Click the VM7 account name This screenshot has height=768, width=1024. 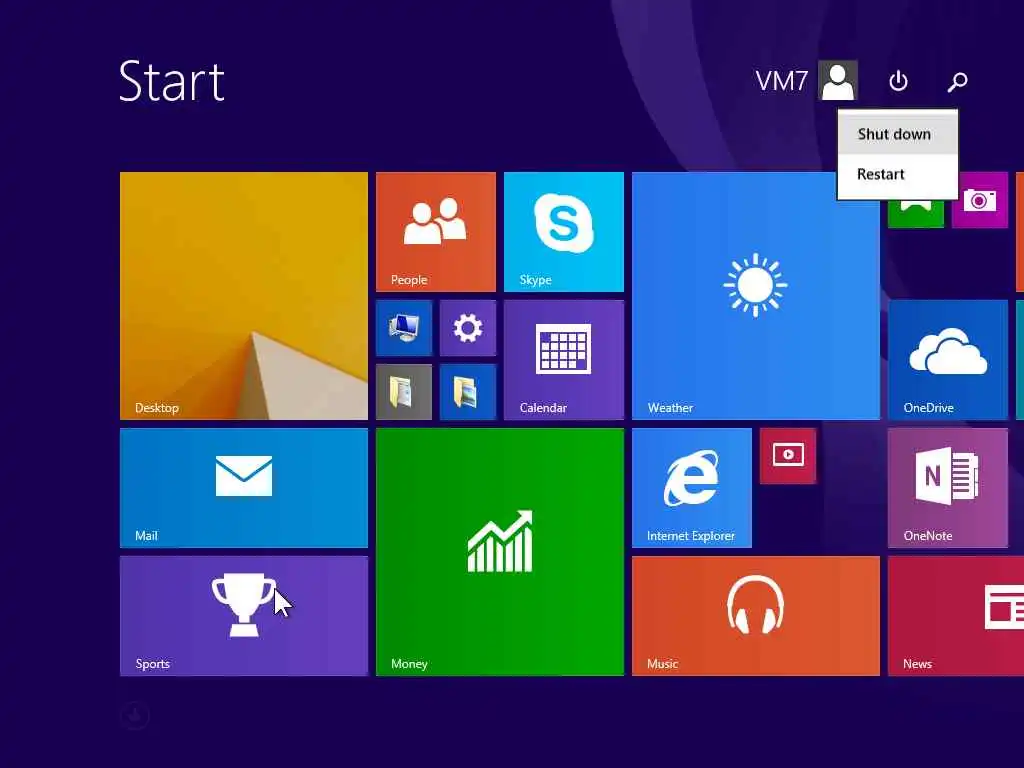(x=782, y=81)
